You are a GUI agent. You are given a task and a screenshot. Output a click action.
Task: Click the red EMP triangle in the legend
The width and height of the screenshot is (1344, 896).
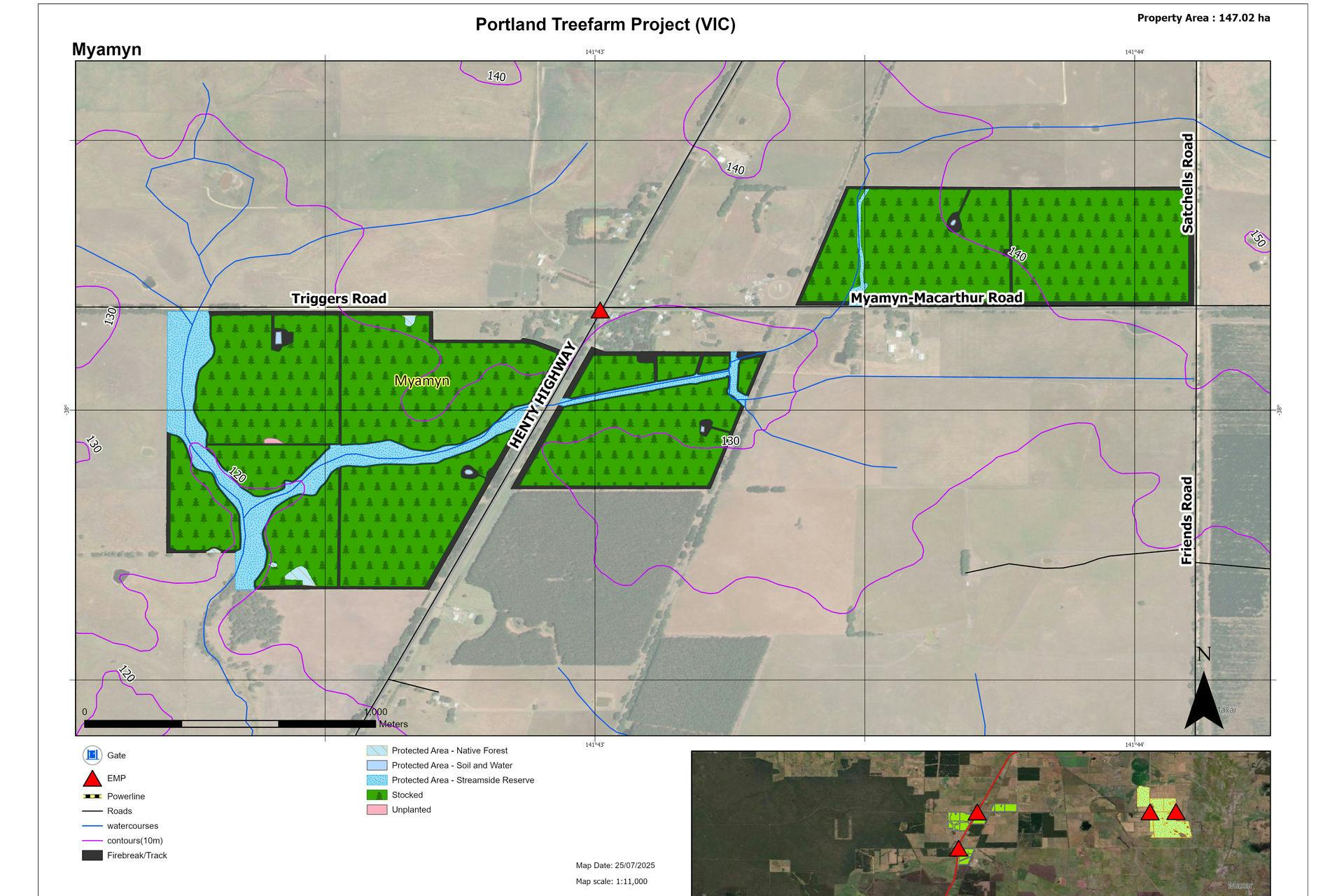[92, 778]
